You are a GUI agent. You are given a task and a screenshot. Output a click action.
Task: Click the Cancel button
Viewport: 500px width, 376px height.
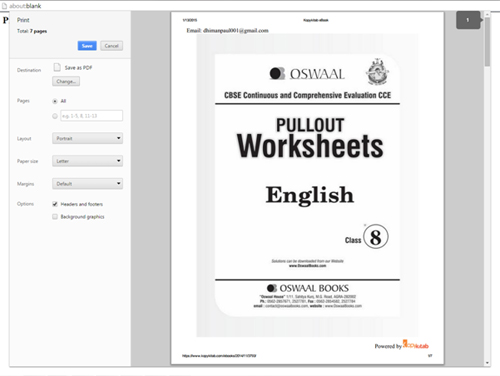coord(111,46)
